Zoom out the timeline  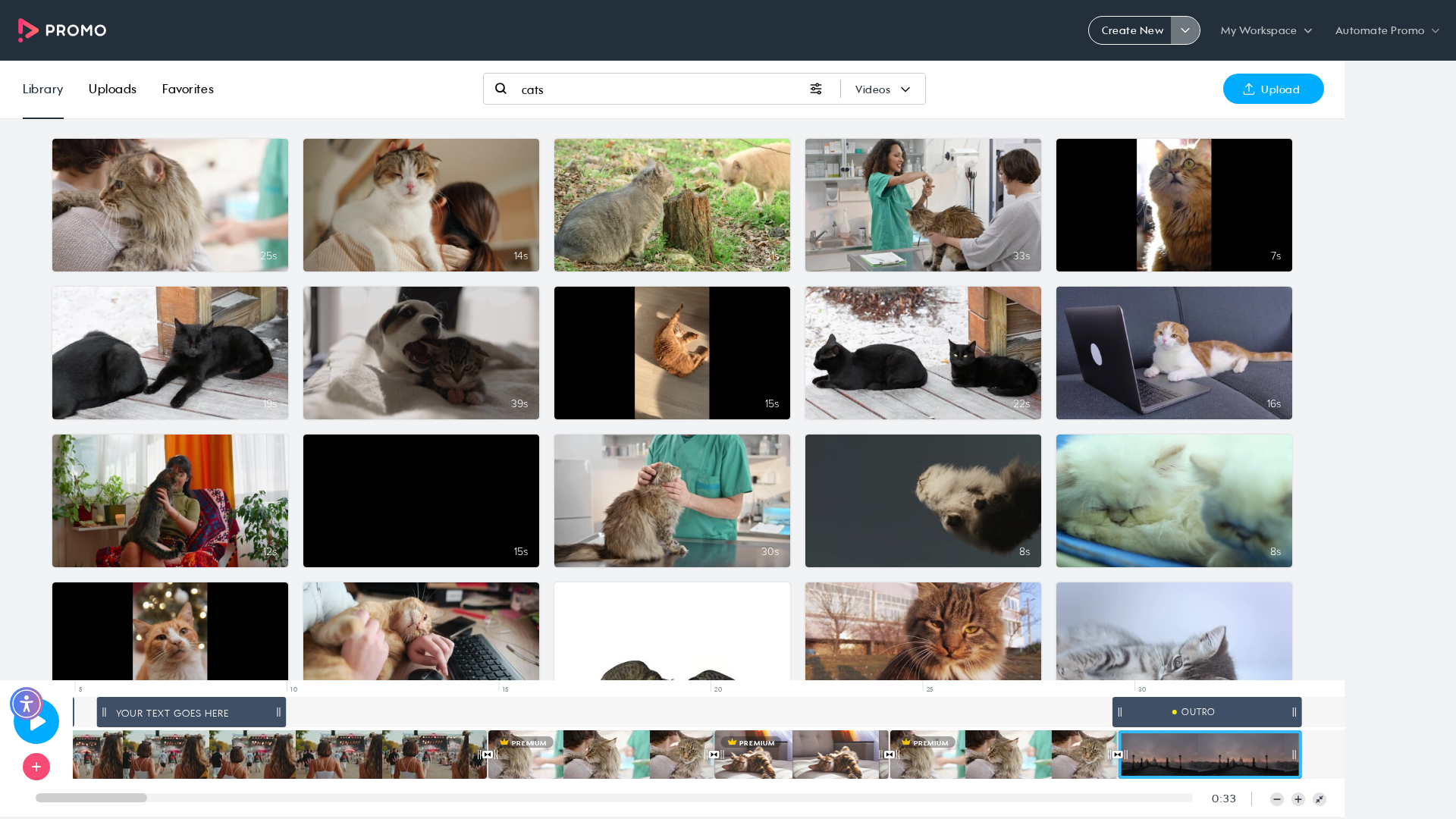(1277, 799)
